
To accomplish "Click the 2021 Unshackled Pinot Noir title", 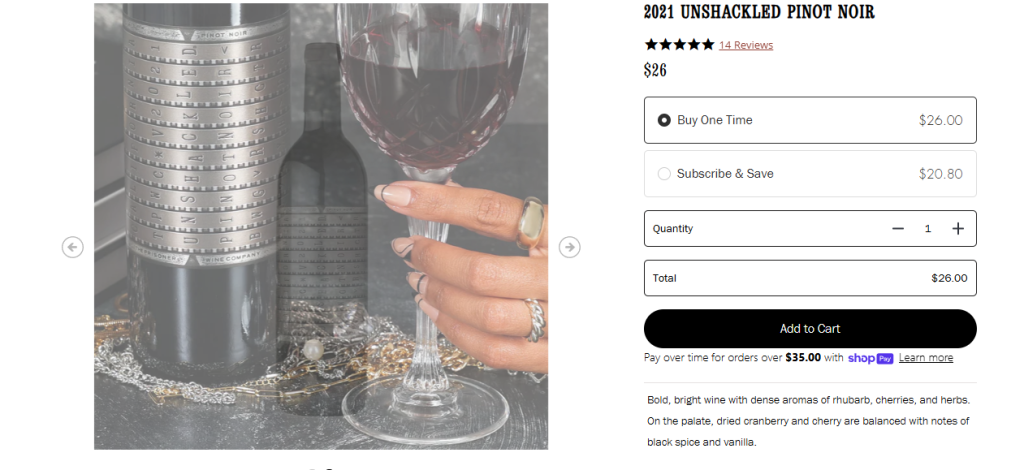I will [x=759, y=12].
